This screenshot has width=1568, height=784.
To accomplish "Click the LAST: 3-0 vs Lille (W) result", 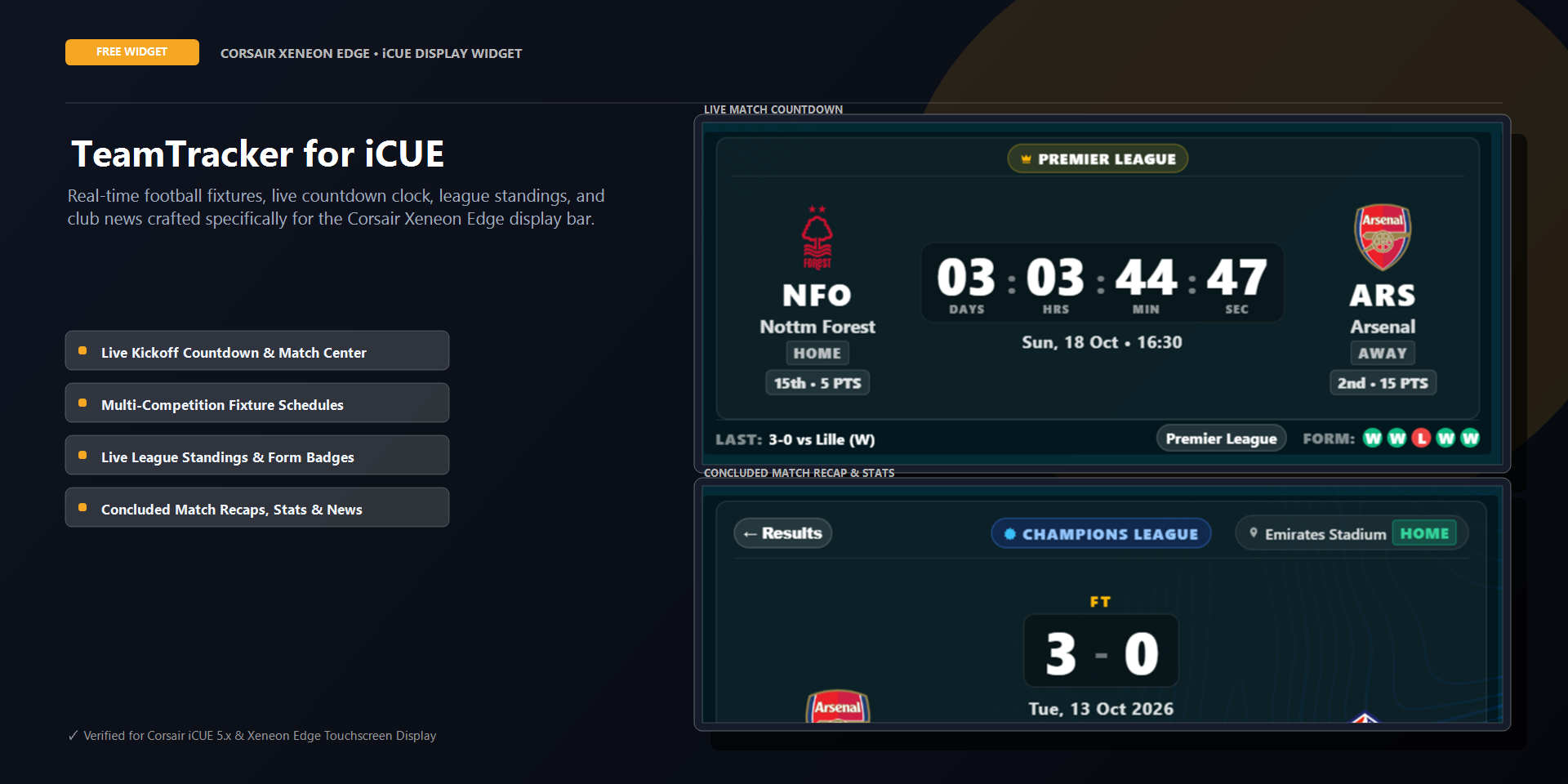I will point(795,439).
